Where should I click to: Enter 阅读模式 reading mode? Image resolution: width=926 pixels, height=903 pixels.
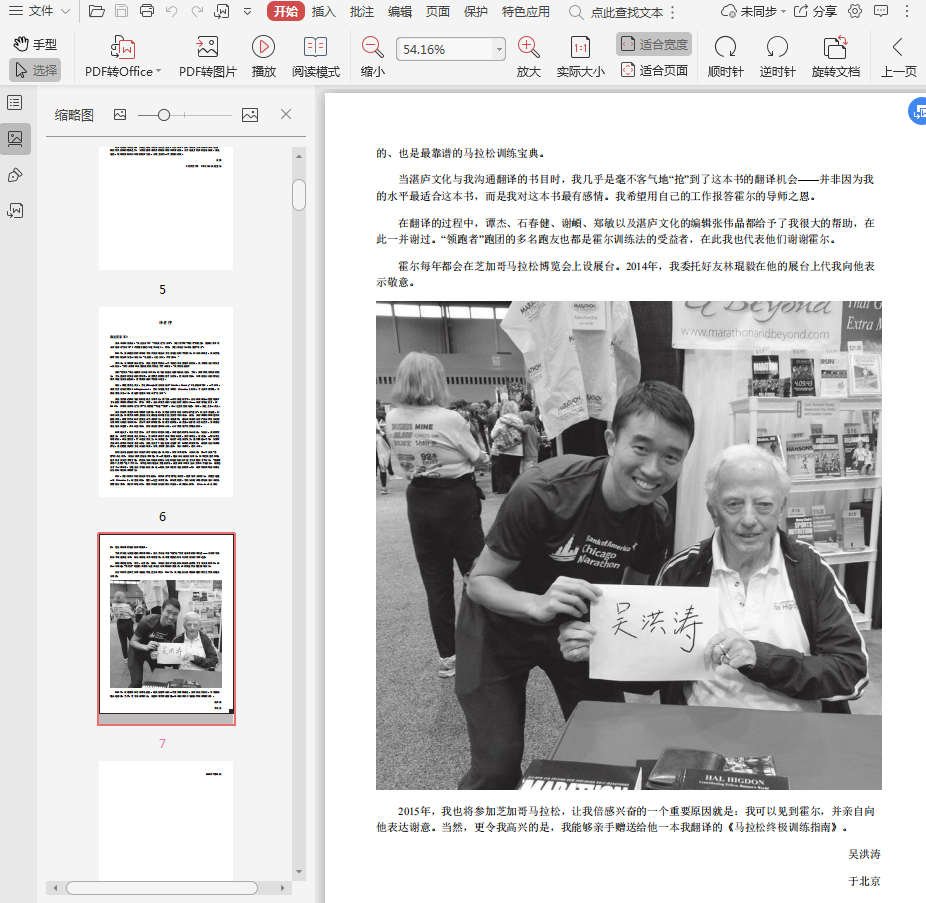point(315,48)
